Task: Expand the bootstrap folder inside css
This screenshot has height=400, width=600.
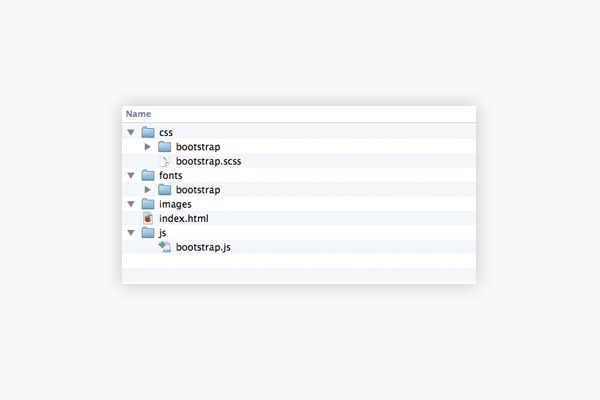Action: pos(148,147)
